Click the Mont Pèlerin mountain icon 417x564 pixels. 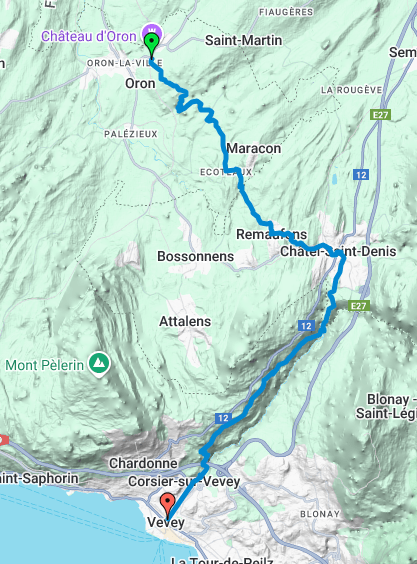[x=100, y=364]
